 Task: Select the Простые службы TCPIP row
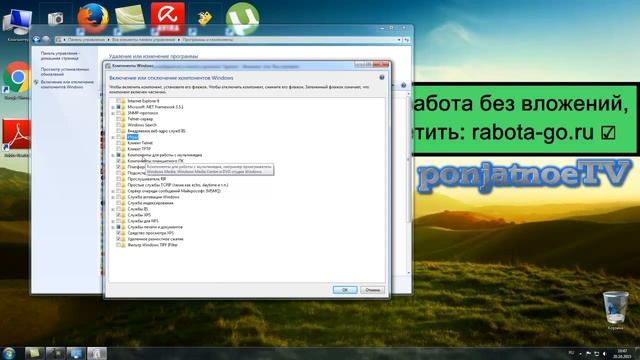click(x=178, y=185)
